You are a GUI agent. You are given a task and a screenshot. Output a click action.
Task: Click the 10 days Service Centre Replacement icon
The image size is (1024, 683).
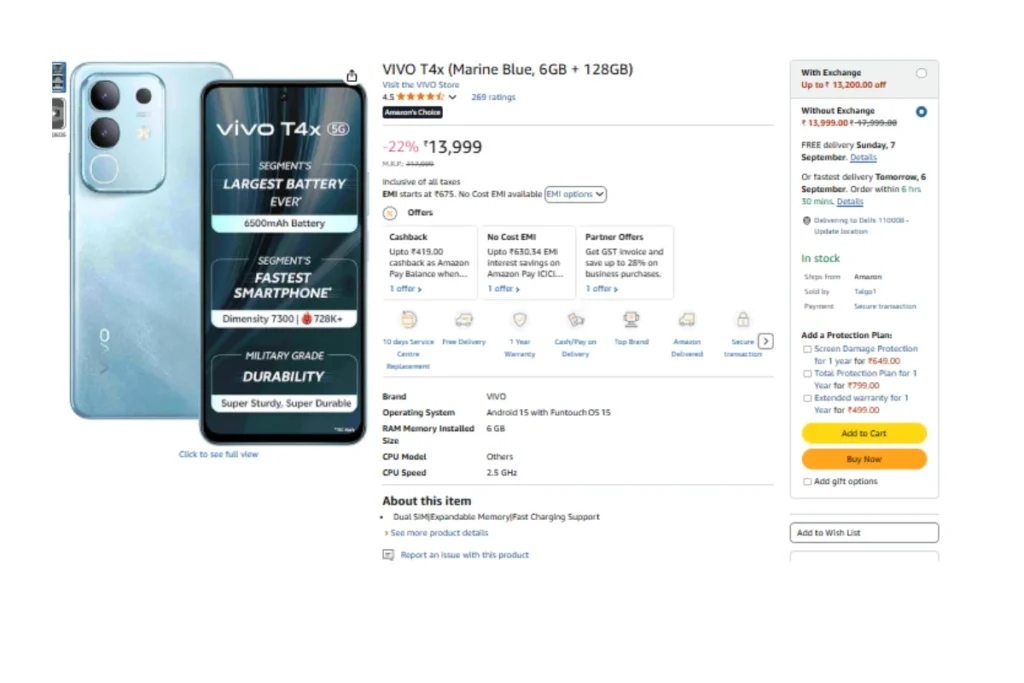tap(408, 320)
